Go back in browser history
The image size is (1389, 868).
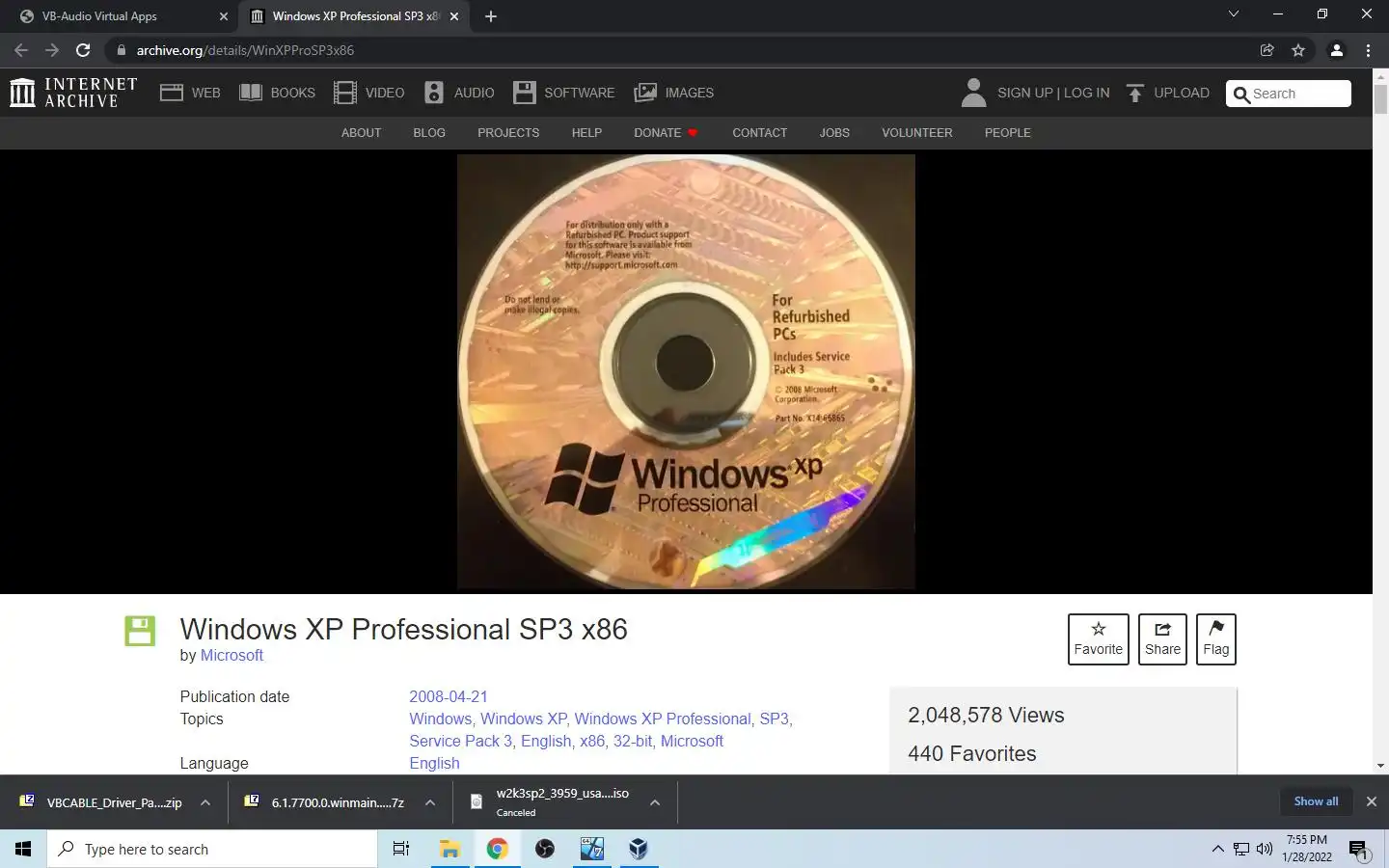click(21, 50)
